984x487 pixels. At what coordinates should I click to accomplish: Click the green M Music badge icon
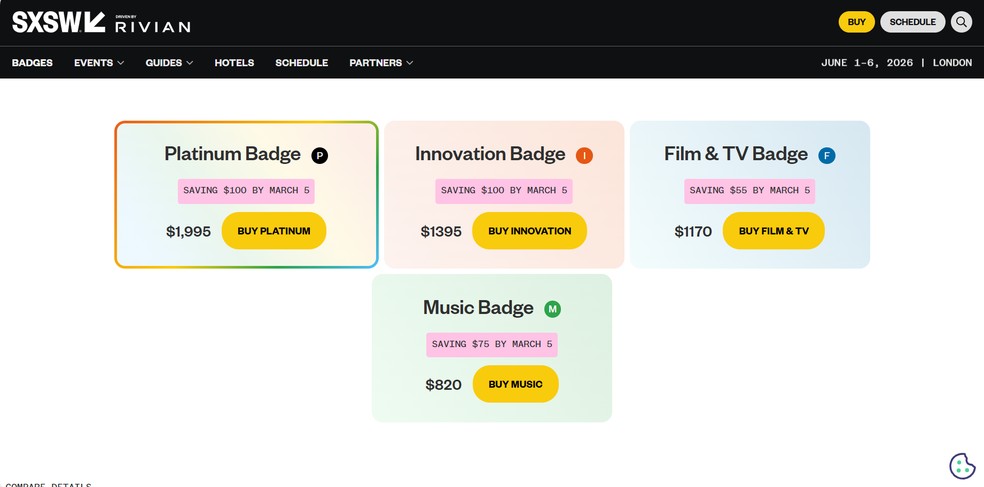click(552, 309)
